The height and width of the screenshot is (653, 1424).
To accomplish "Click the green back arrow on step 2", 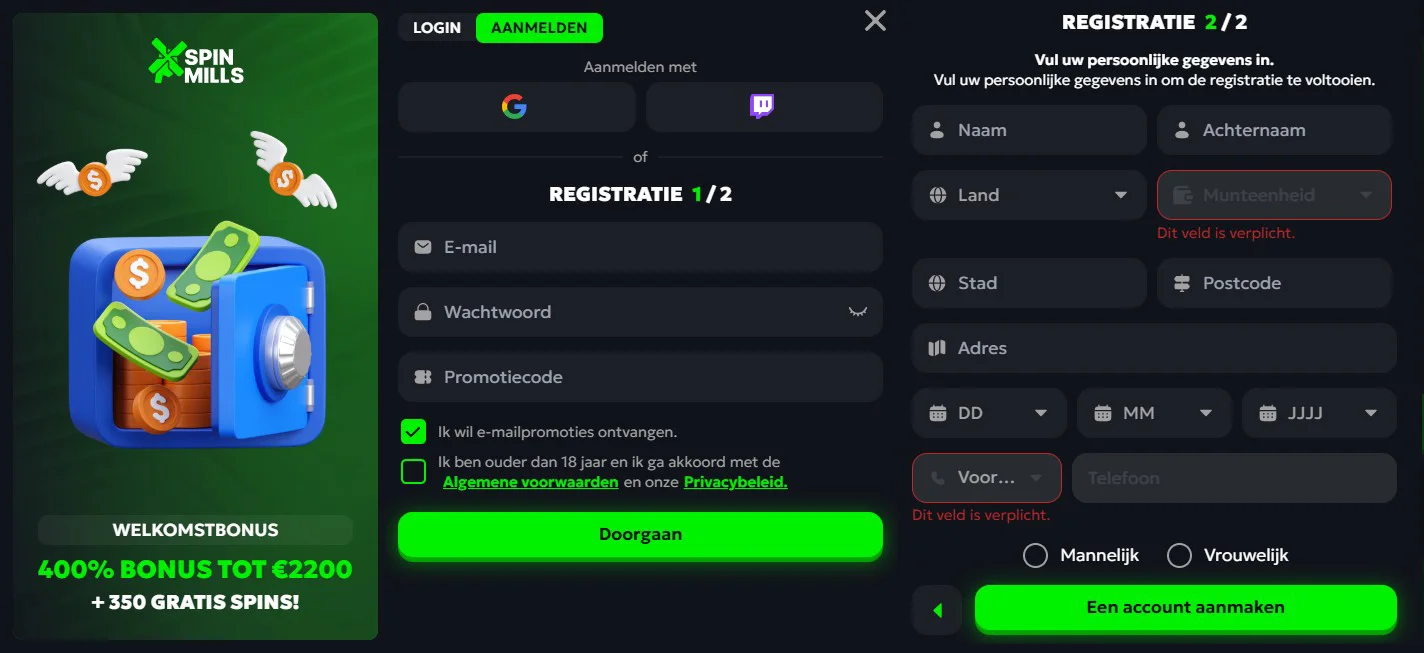I will tap(937, 609).
